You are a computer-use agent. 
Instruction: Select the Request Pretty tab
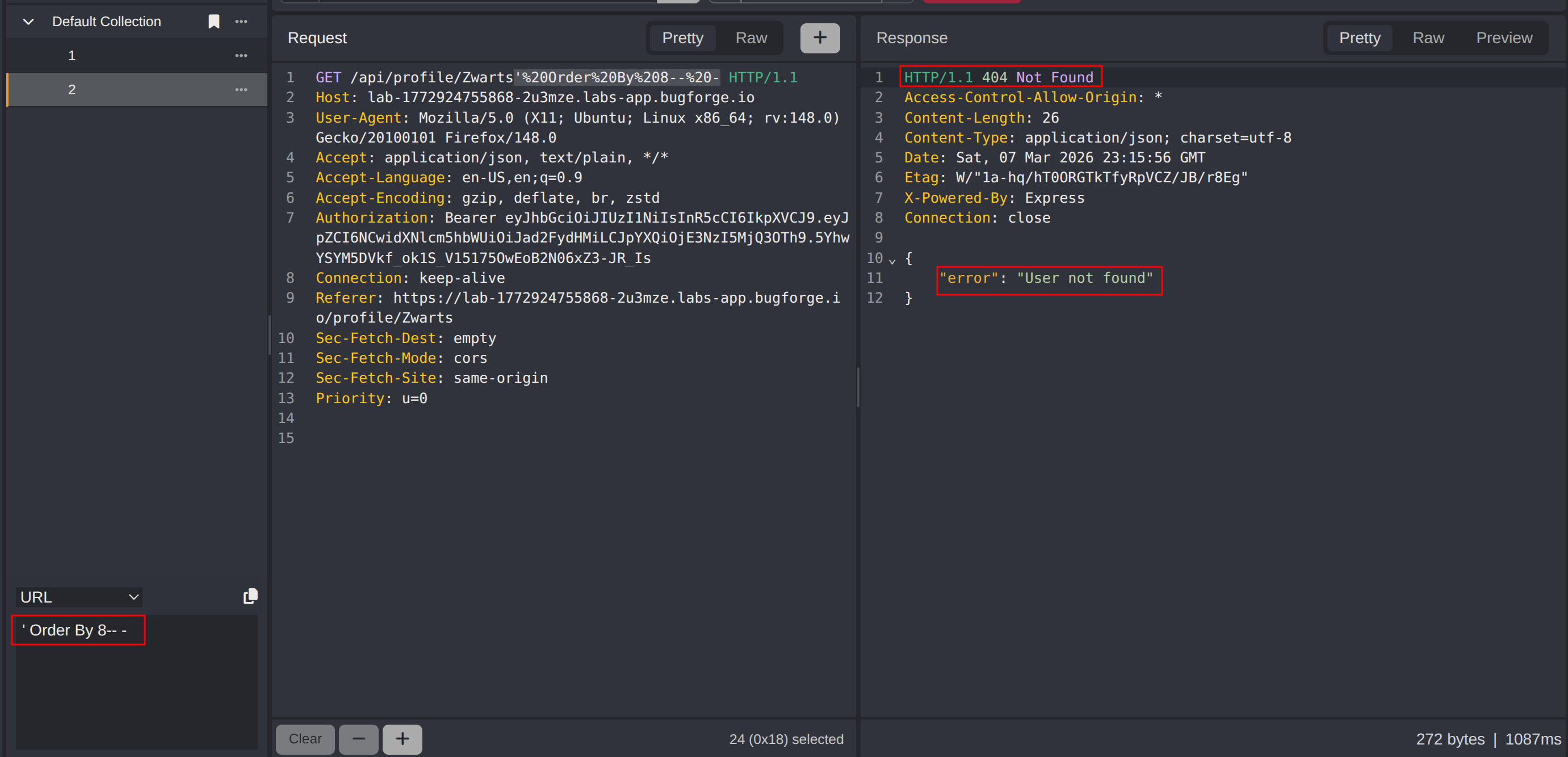click(x=682, y=37)
